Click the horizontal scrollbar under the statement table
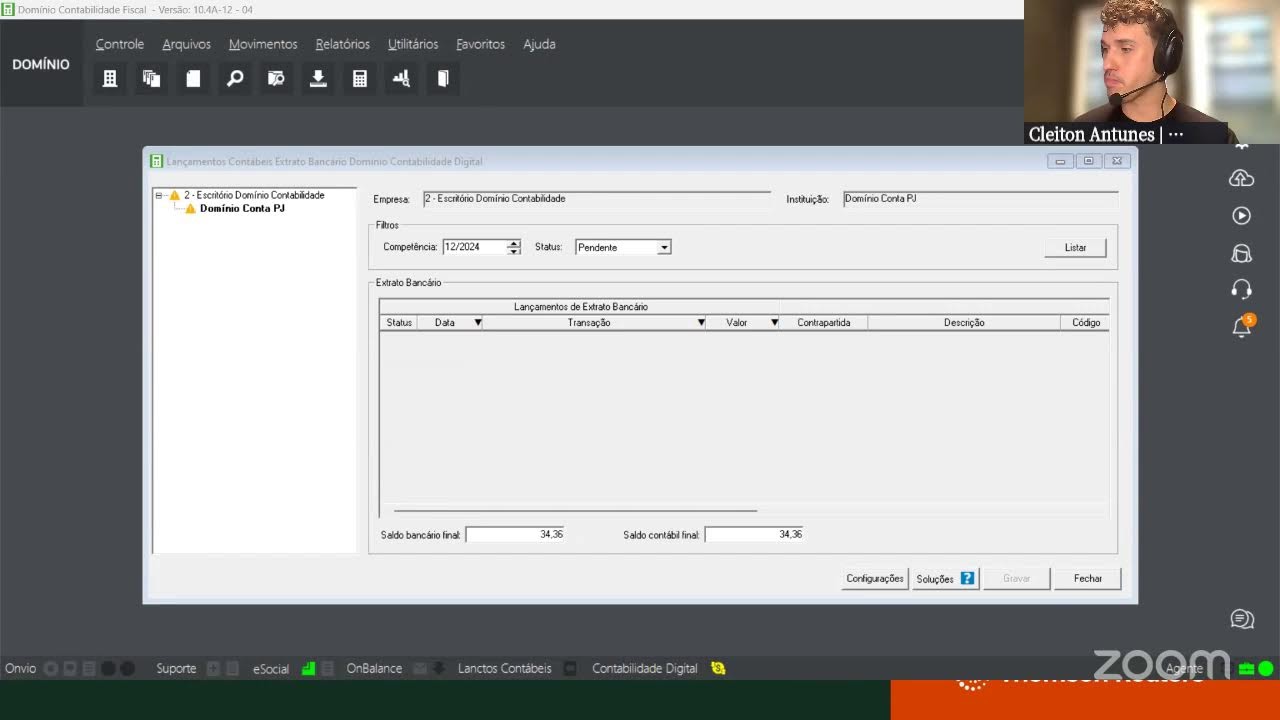 click(x=575, y=510)
